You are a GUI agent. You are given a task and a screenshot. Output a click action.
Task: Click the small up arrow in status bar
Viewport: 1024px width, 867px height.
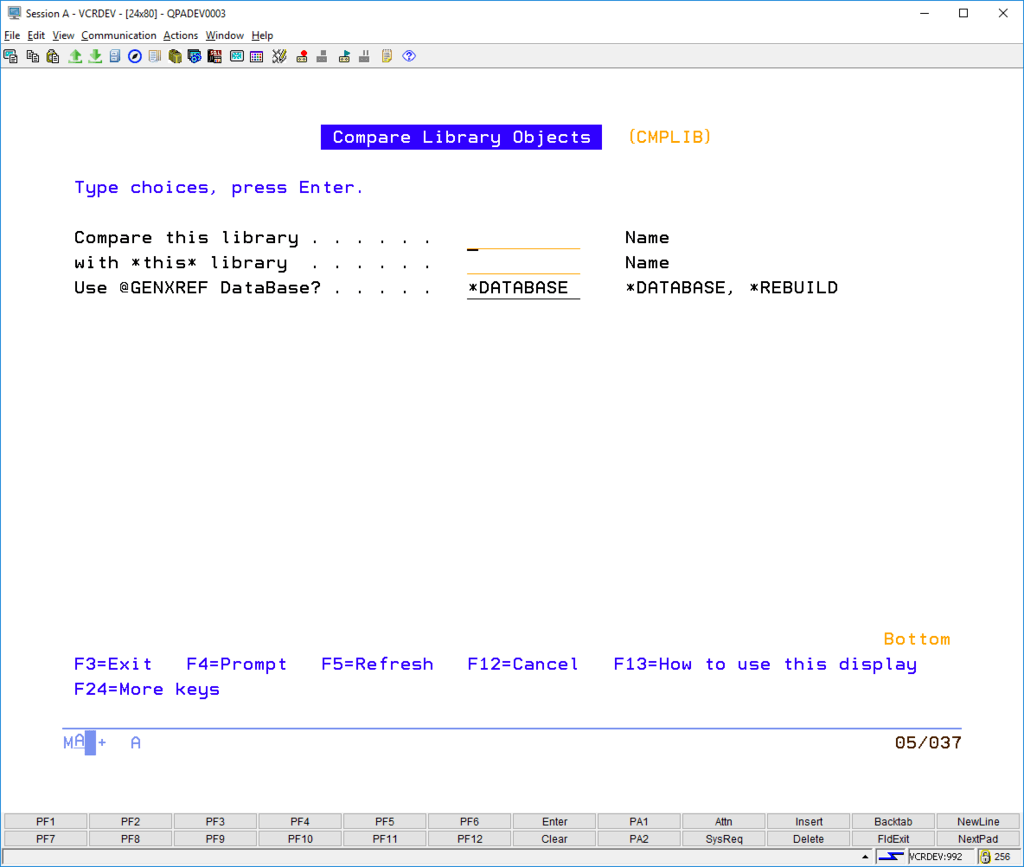pos(865,857)
